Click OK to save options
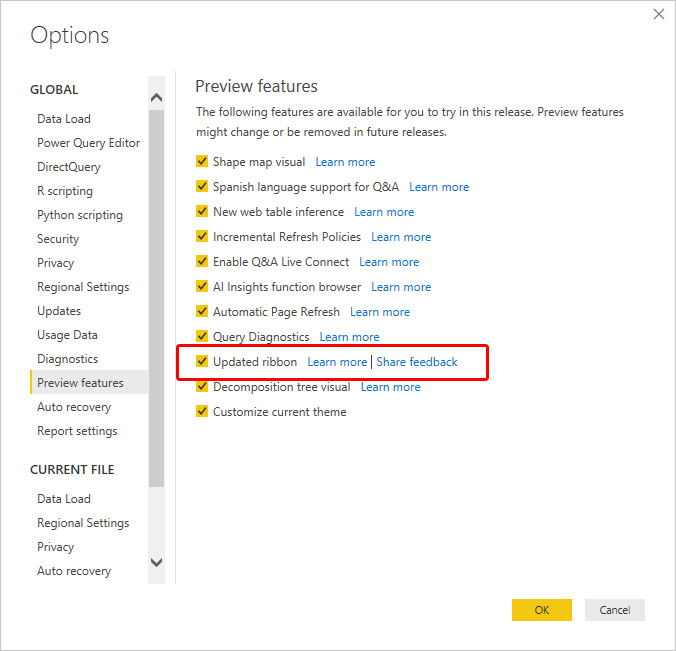 [x=541, y=610]
